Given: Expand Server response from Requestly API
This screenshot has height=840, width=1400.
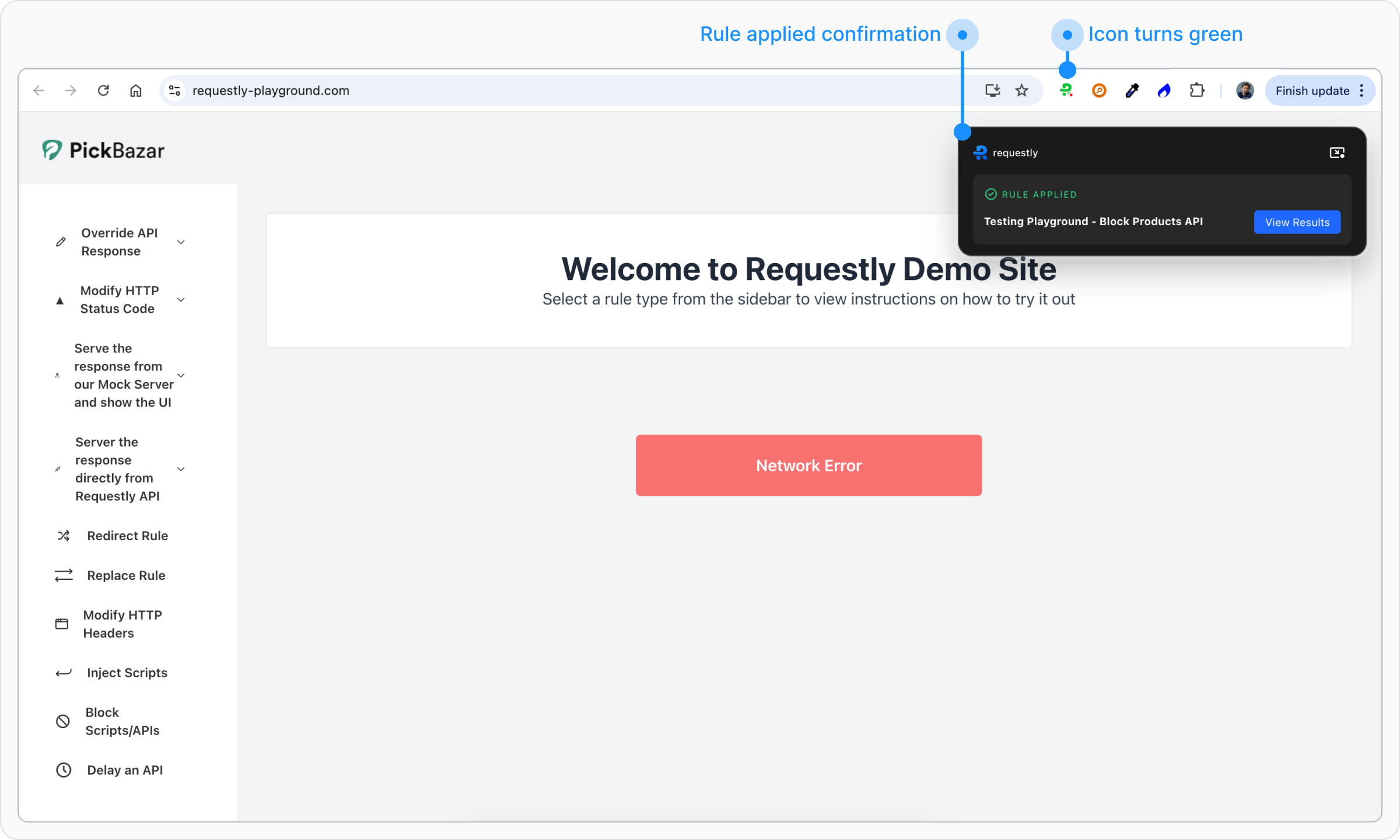Looking at the screenshot, I should coord(181,469).
